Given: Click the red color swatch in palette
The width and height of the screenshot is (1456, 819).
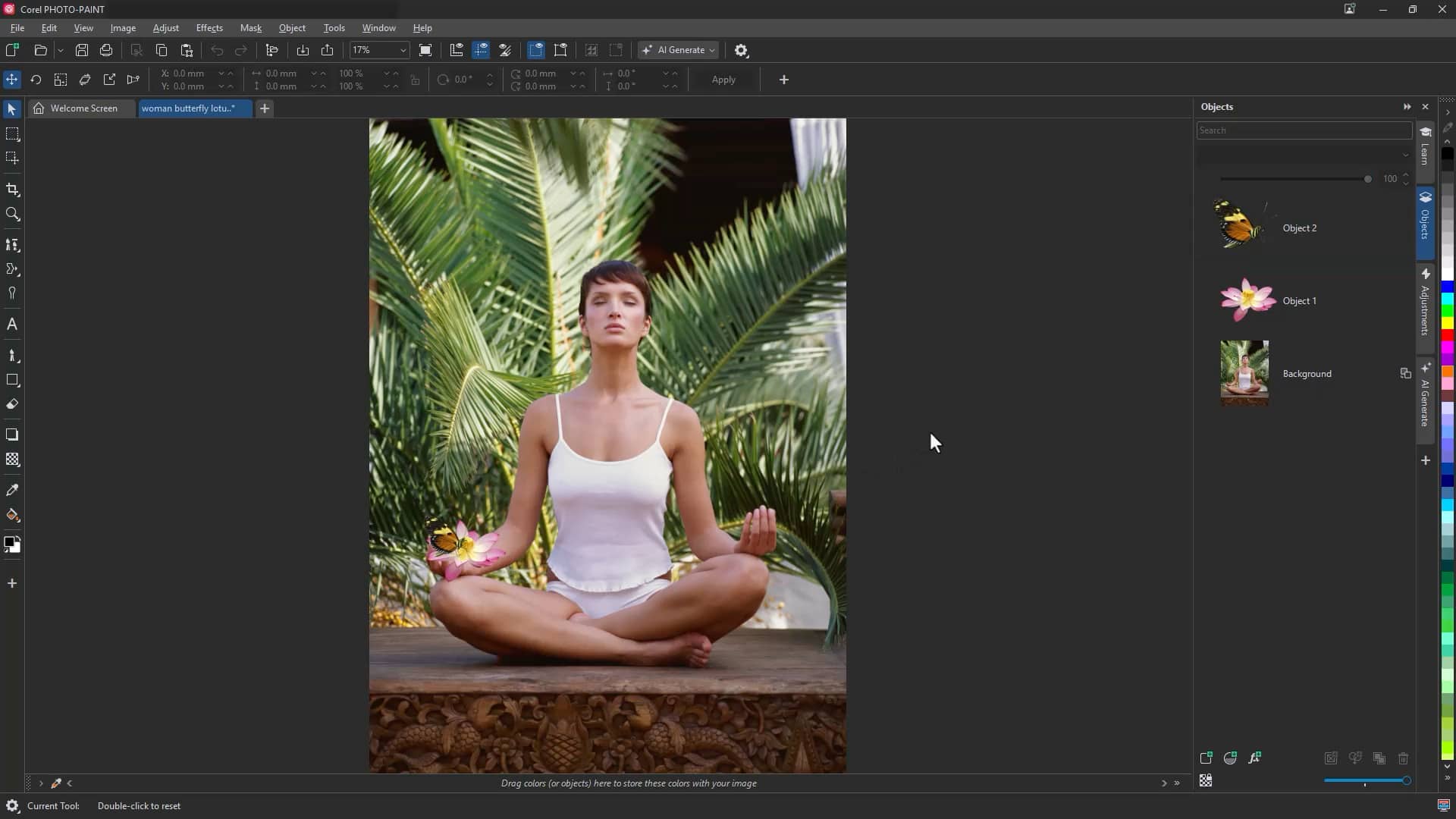Looking at the screenshot, I should 1447,334.
